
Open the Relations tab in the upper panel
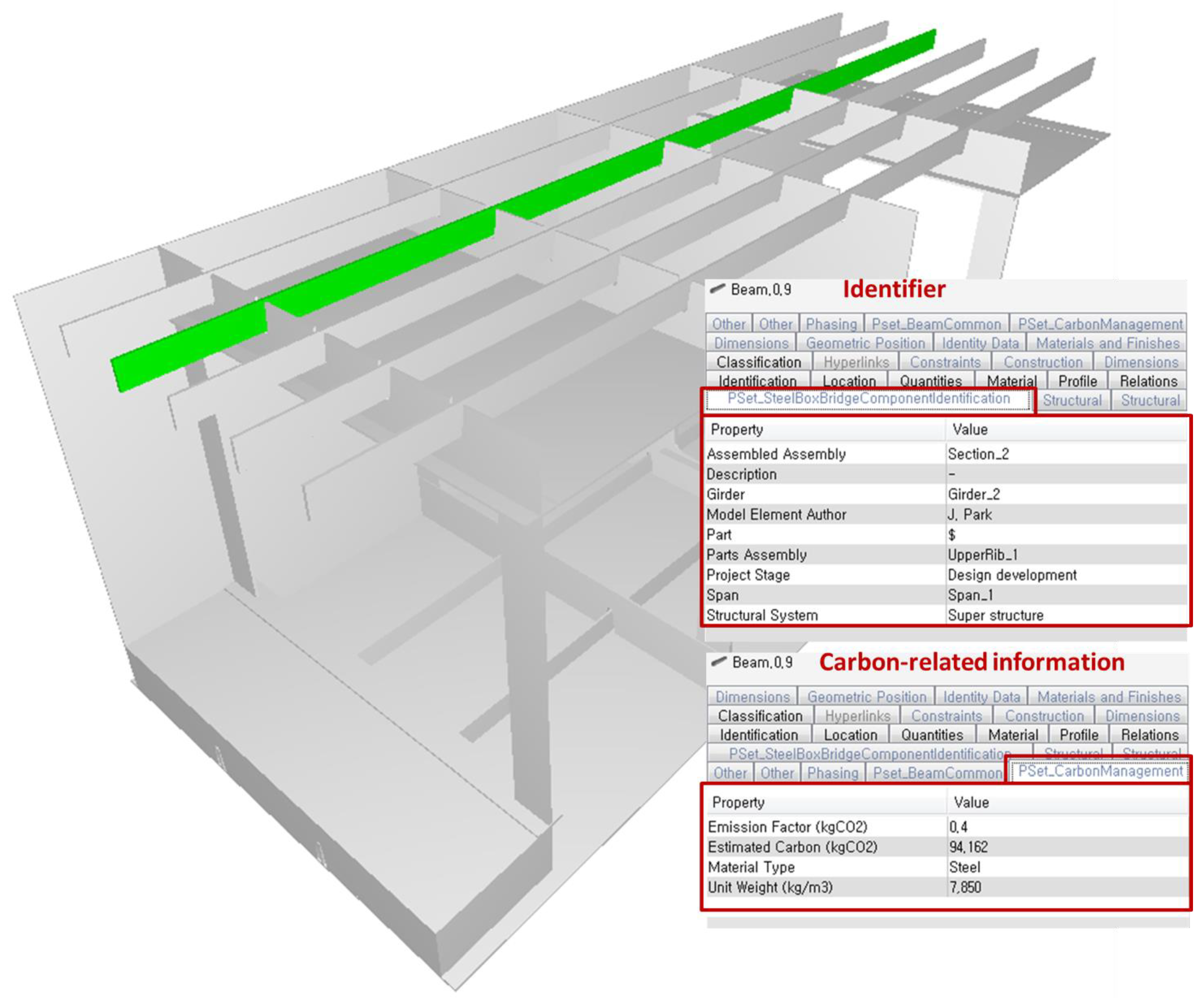[x=1148, y=381]
